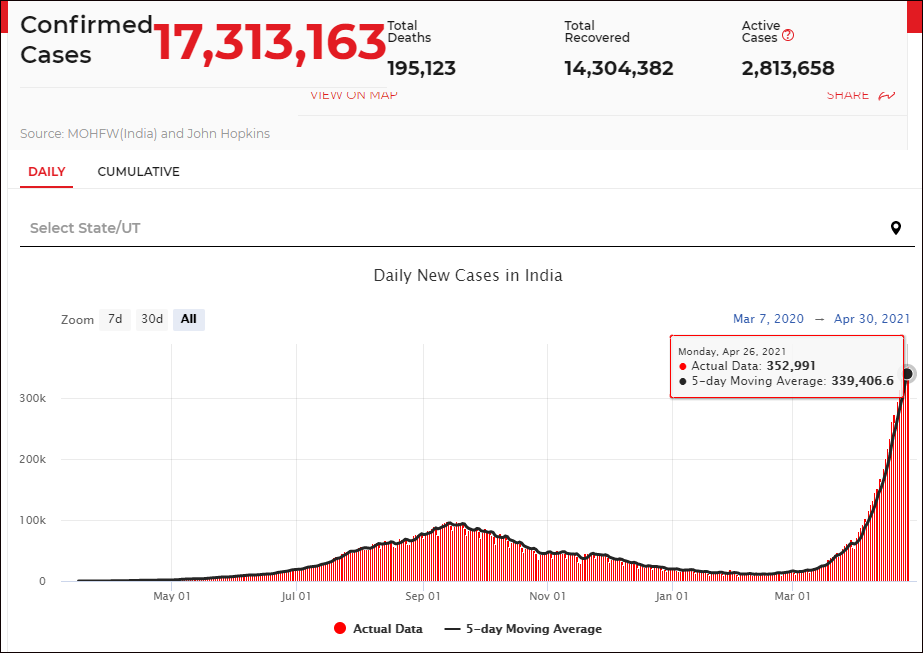This screenshot has height=653, width=923.
Task: Select the 30d zoom option
Action: tap(152, 319)
